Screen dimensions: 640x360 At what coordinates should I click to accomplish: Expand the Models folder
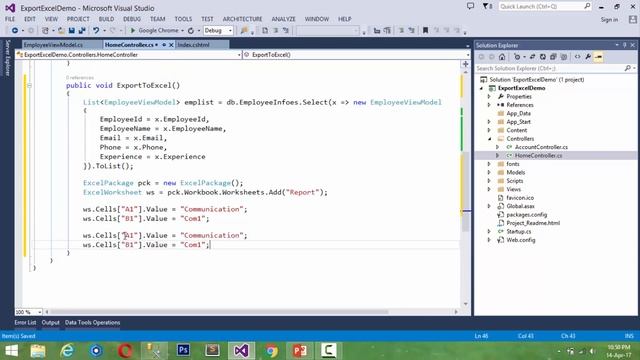[x=489, y=172]
